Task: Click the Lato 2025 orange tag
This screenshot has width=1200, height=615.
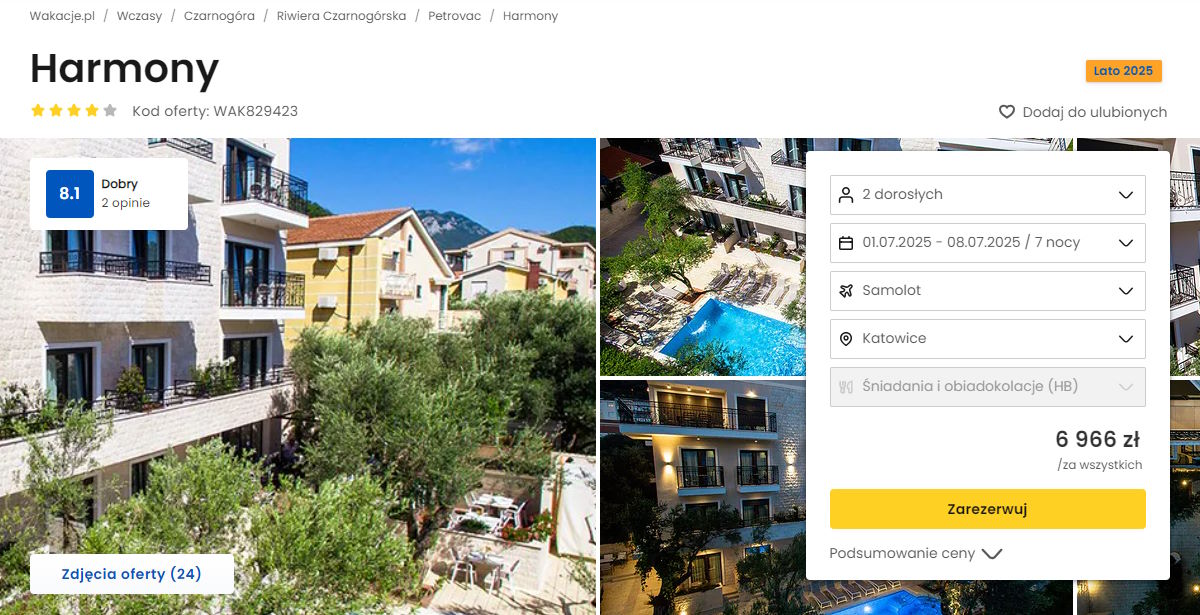Action: pos(1123,71)
